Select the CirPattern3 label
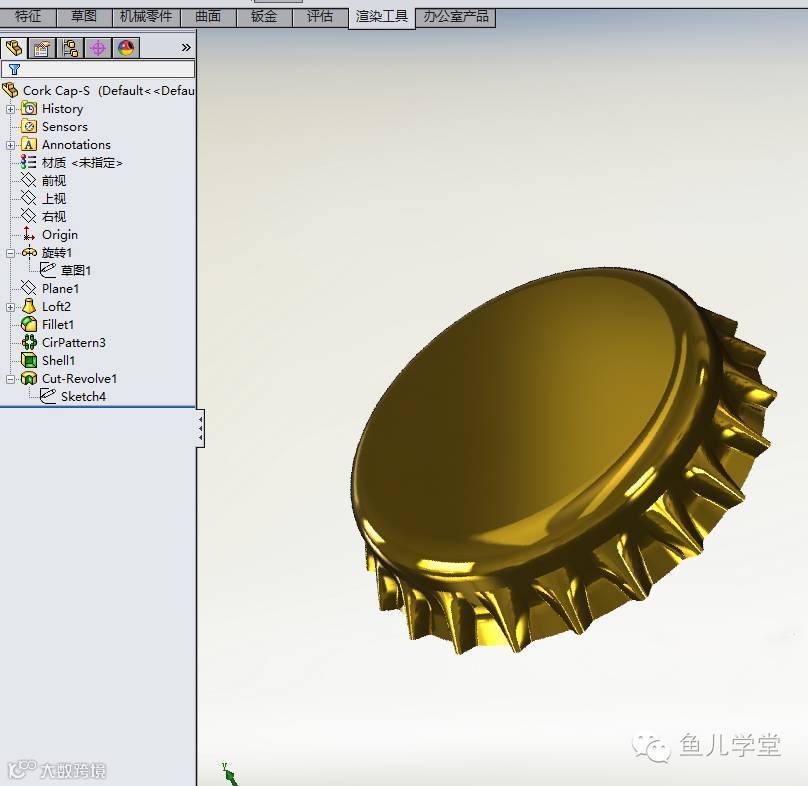 [x=74, y=343]
